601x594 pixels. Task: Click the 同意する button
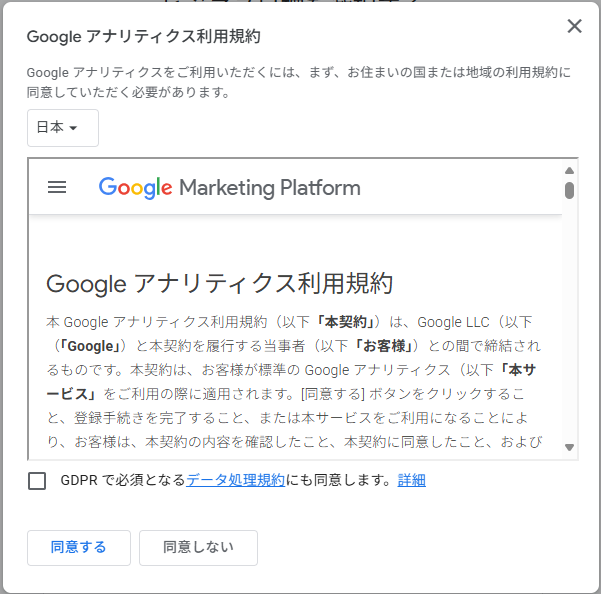pyautogui.click(x=79, y=548)
